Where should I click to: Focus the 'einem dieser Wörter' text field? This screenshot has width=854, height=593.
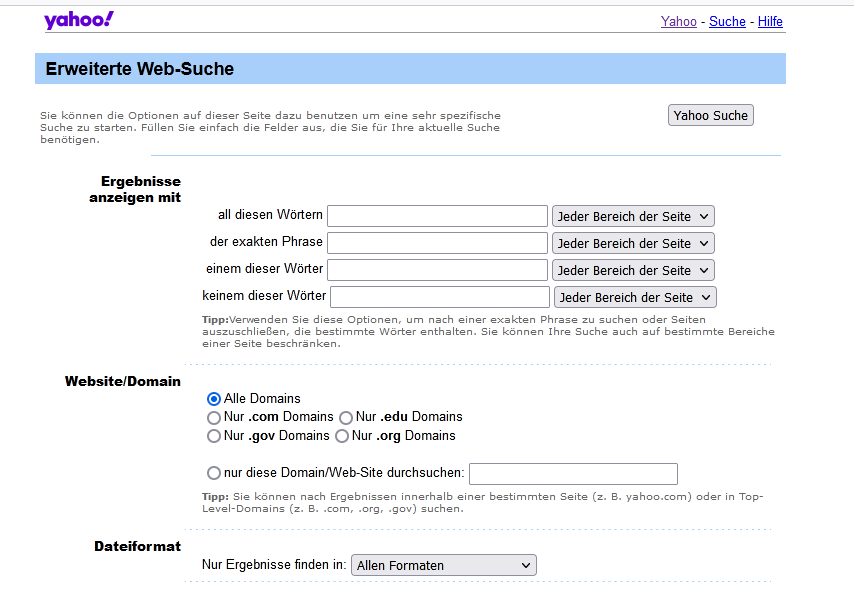(x=437, y=270)
